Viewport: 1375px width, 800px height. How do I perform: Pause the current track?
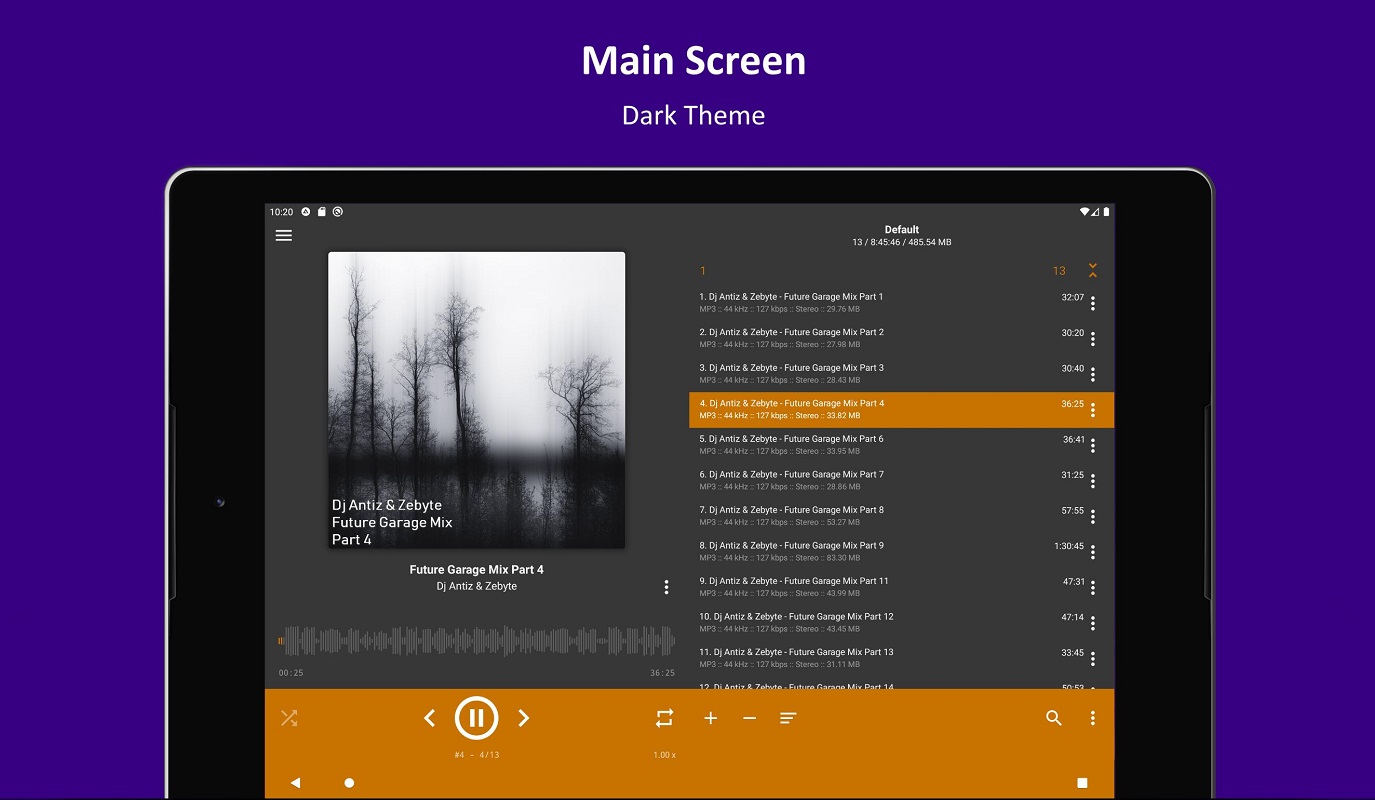coord(476,718)
